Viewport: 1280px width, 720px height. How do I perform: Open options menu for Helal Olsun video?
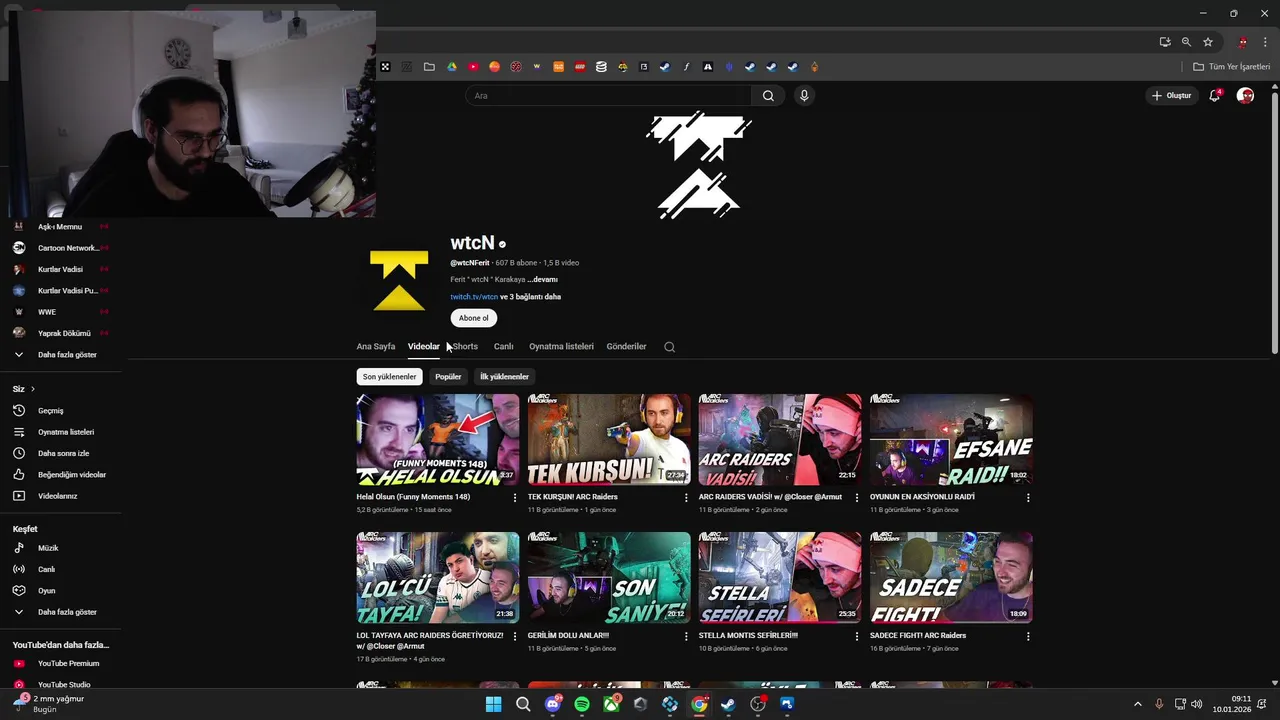pos(515,498)
